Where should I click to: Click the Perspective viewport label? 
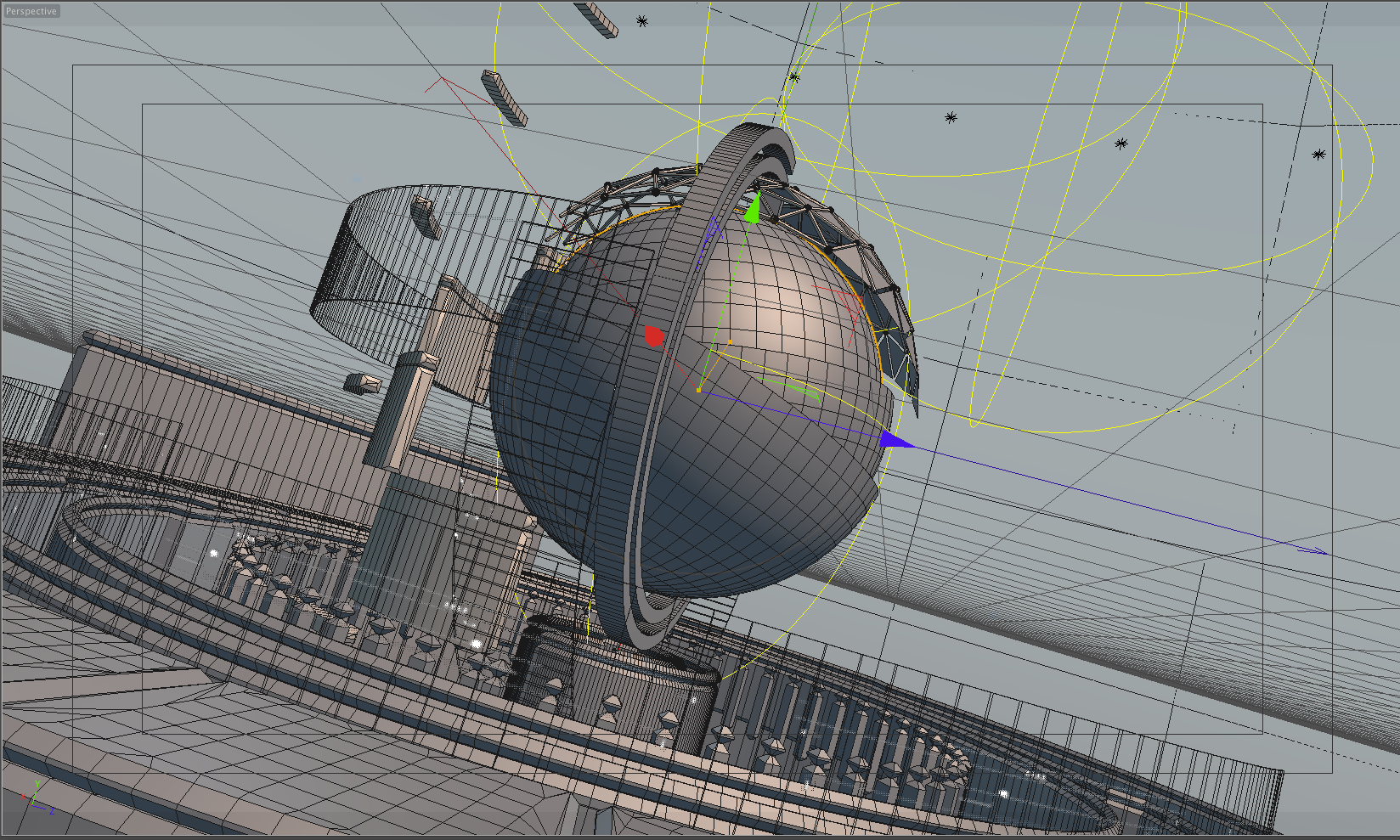[x=31, y=11]
